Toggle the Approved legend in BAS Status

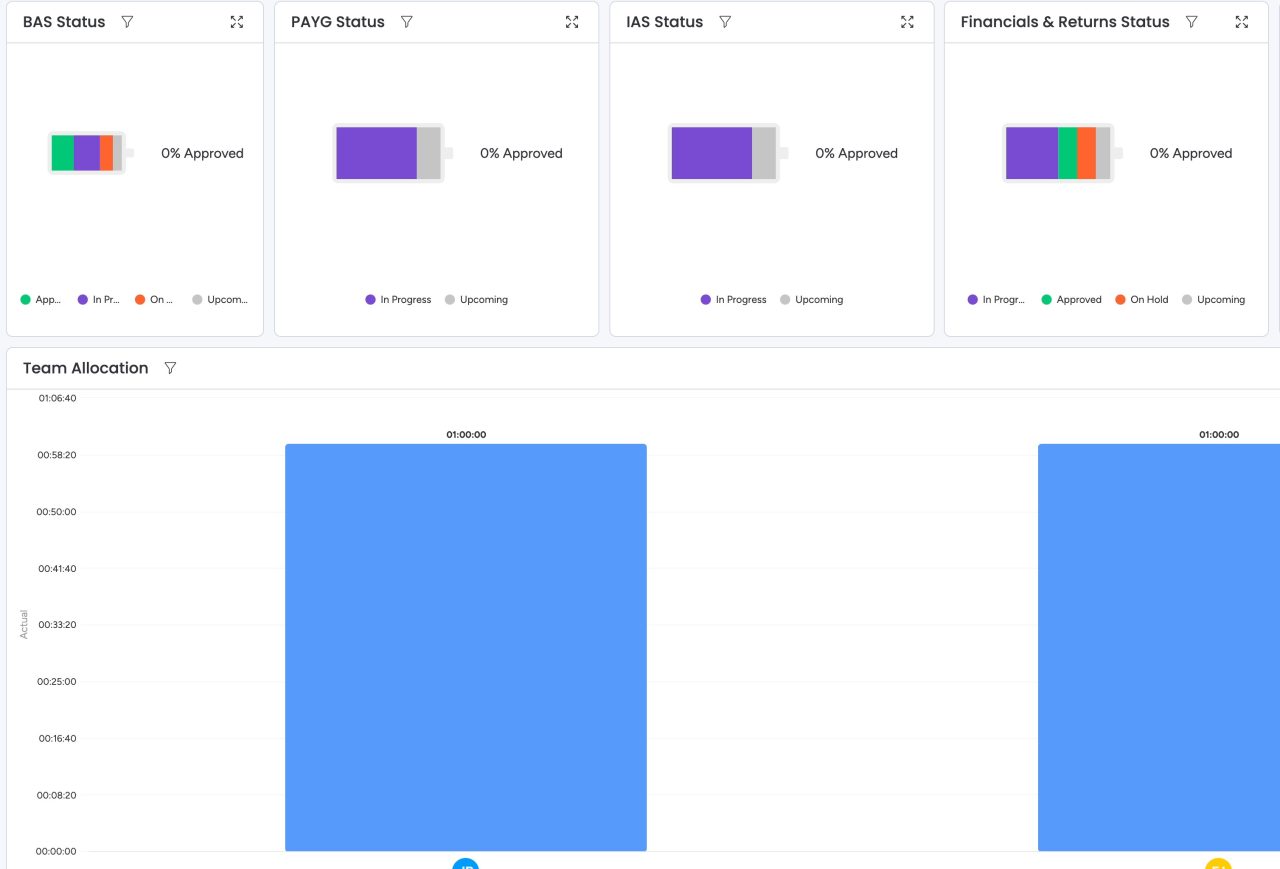tap(38, 299)
